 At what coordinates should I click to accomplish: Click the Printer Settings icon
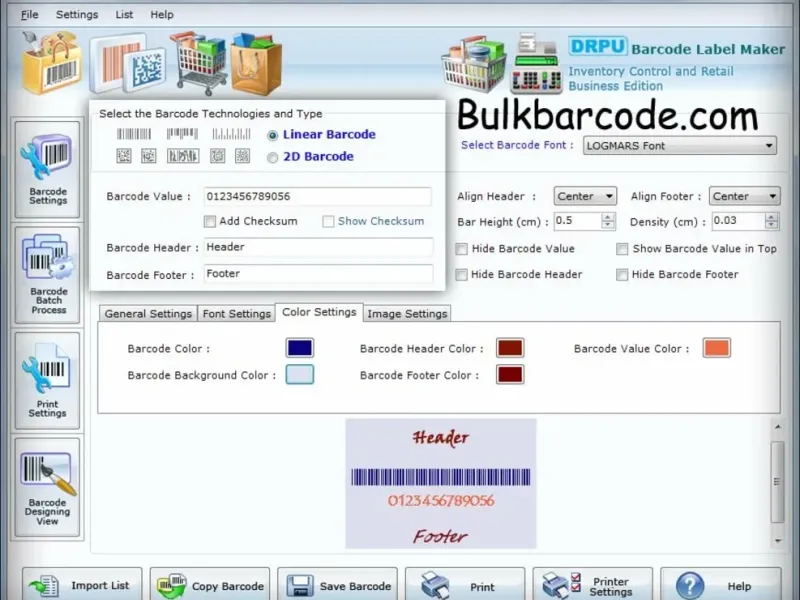[561, 585]
